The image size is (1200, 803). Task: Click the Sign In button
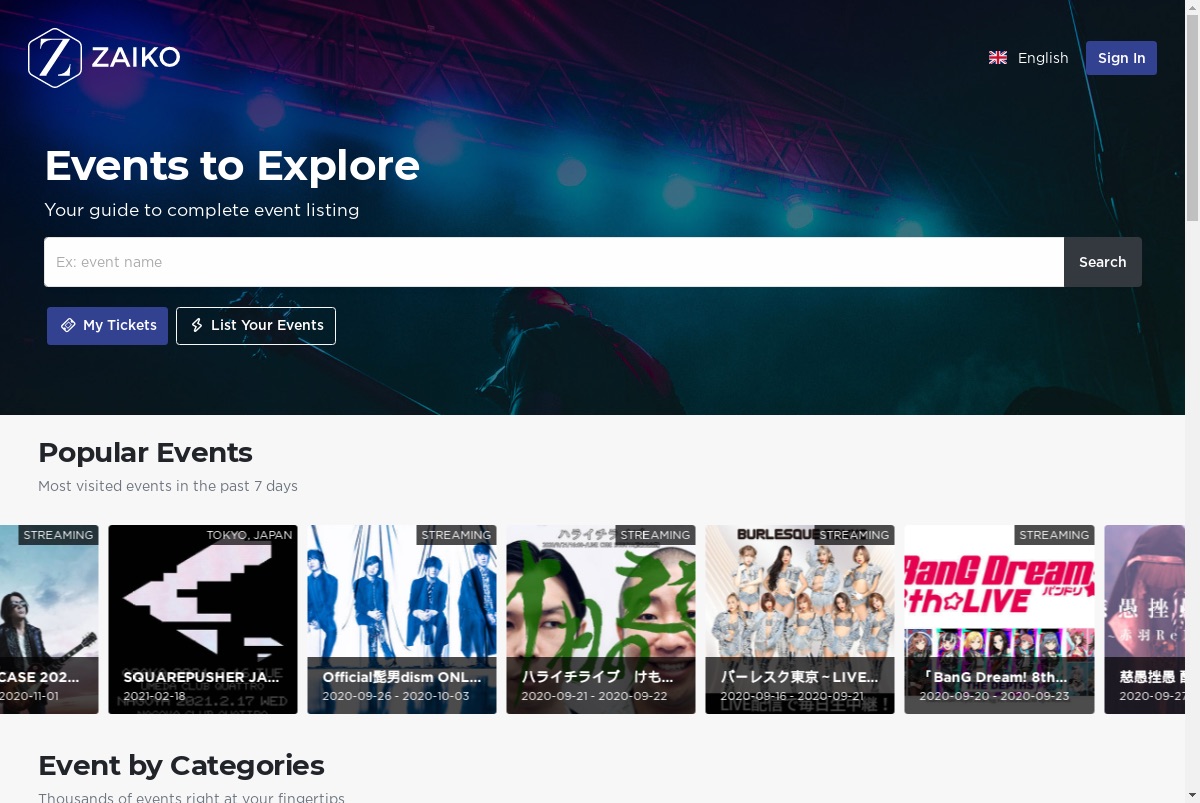[1121, 58]
